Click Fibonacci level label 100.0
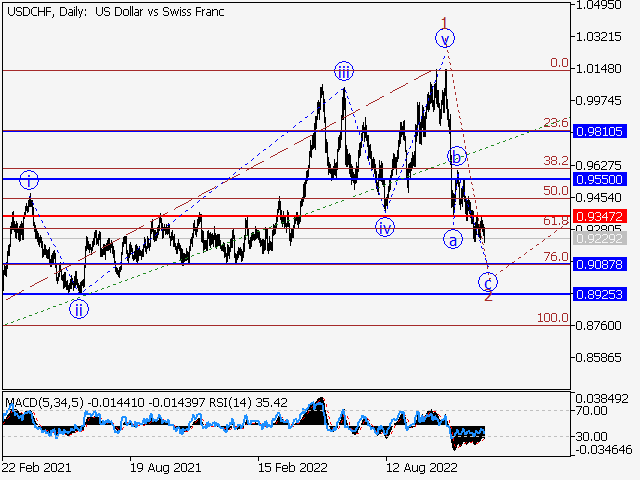 pyautogui.click(x=553, y=317)
